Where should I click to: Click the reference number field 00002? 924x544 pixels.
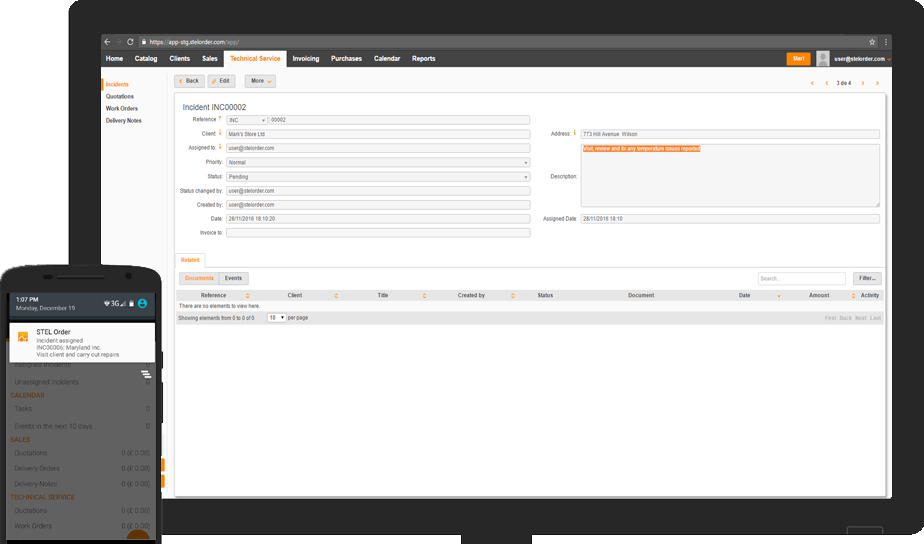(x=399, y=120)
